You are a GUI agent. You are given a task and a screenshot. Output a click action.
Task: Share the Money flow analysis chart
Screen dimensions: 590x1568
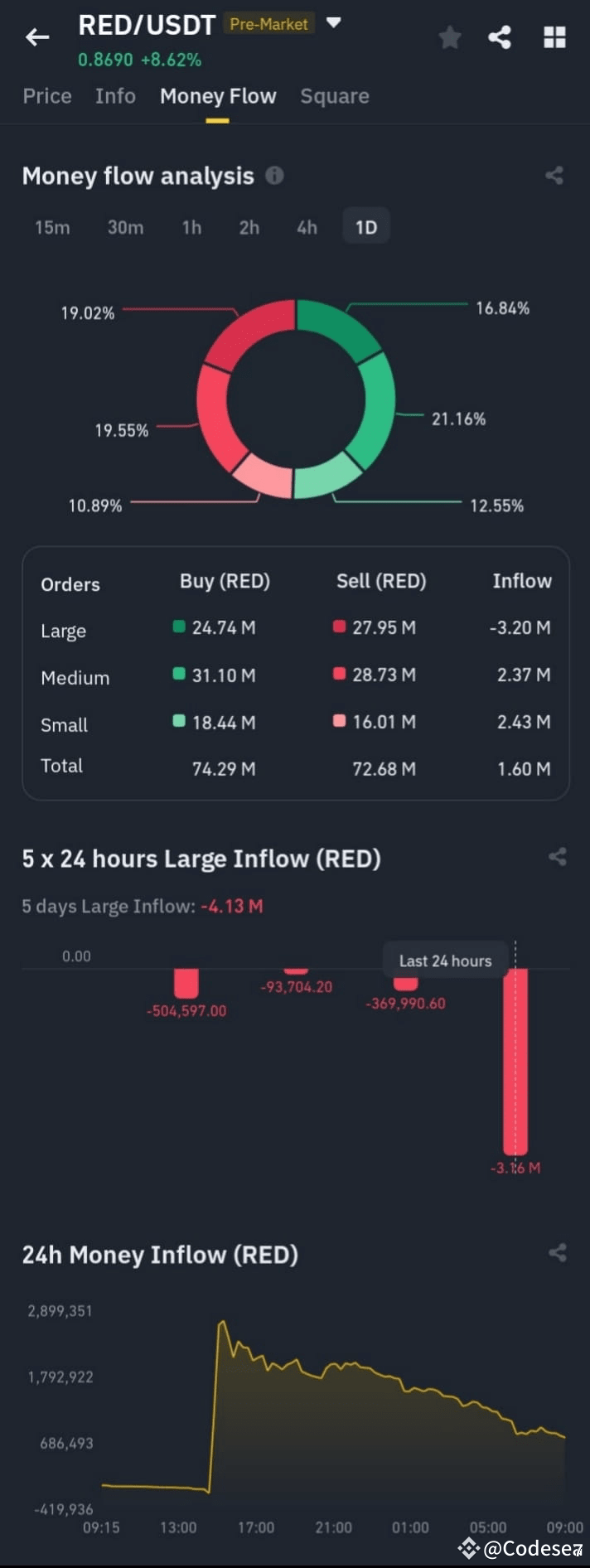554,175
